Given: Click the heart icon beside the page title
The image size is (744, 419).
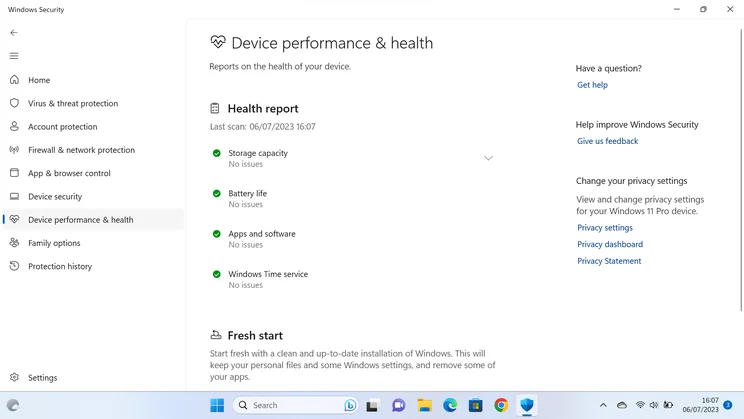Looking at the screenshot, I should click(218, 42).
